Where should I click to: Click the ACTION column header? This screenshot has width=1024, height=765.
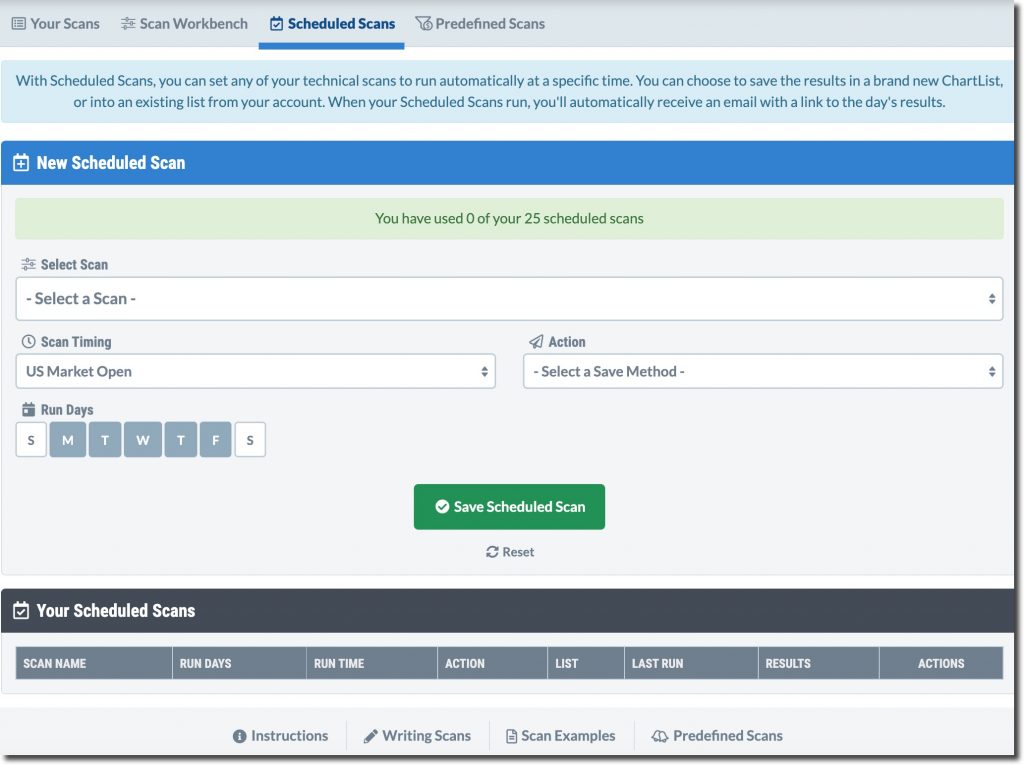click(x=492, y=663)
